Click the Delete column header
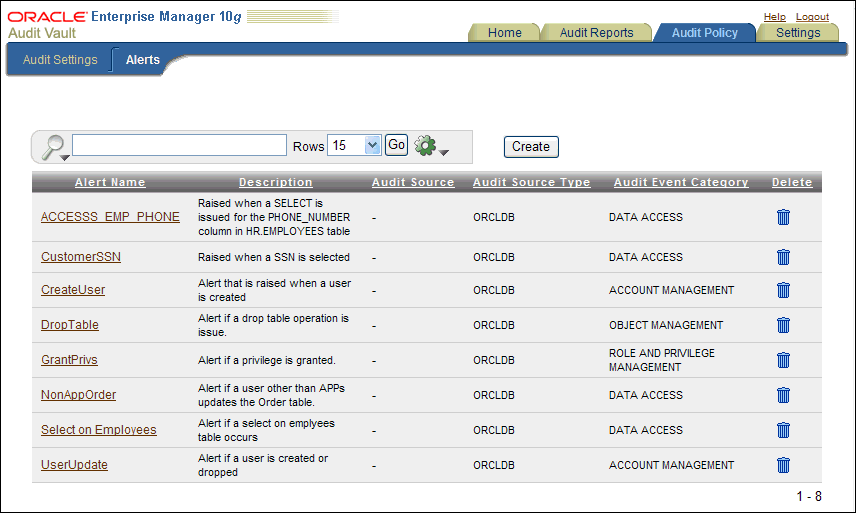This screenshot has width=856, height=513. pyautogui.click(x=792, y=182)
